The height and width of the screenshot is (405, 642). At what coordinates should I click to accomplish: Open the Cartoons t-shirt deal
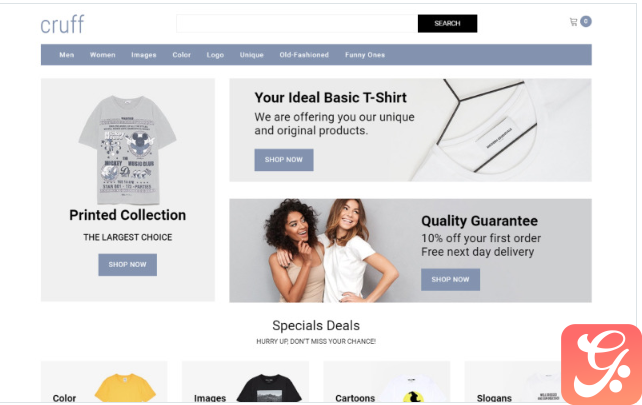tap(387, 382)
